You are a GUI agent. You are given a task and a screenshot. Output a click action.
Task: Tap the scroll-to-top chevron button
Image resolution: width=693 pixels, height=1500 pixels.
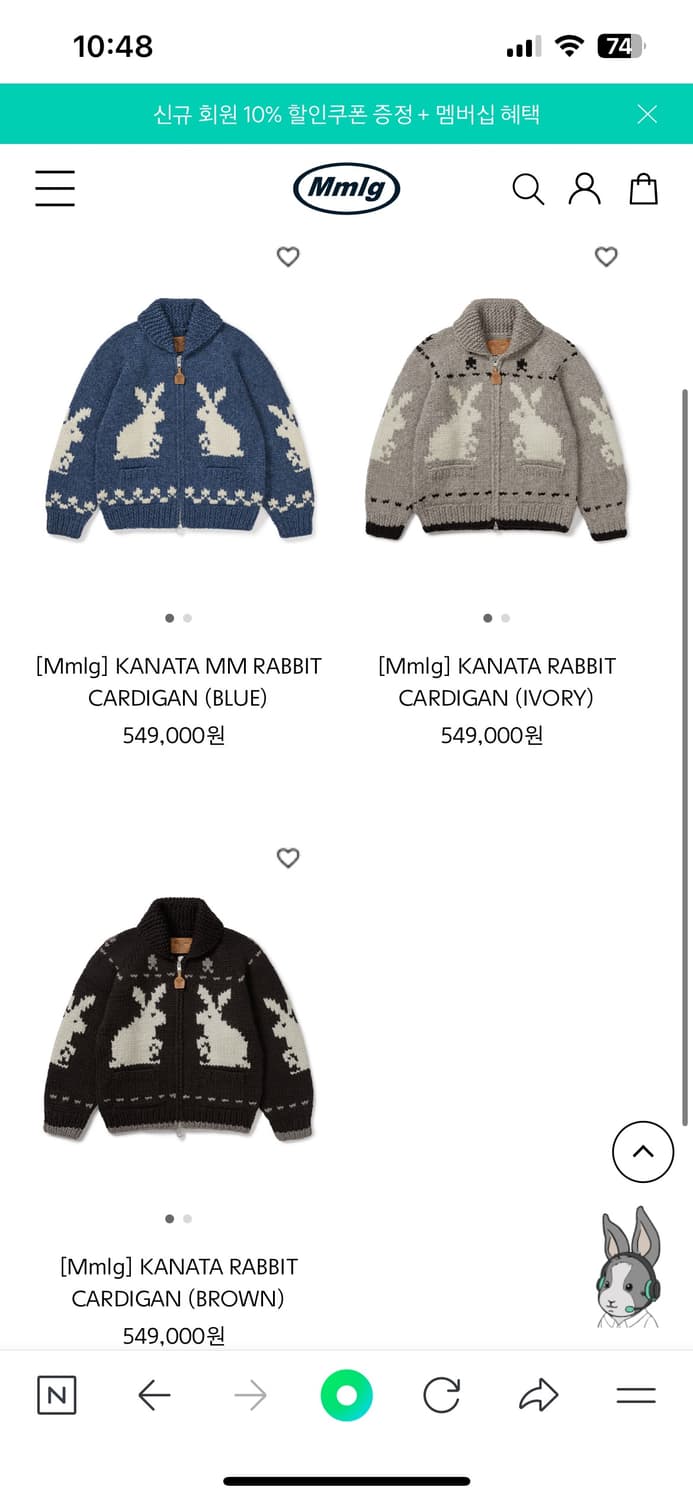[x=643, y=1152]
